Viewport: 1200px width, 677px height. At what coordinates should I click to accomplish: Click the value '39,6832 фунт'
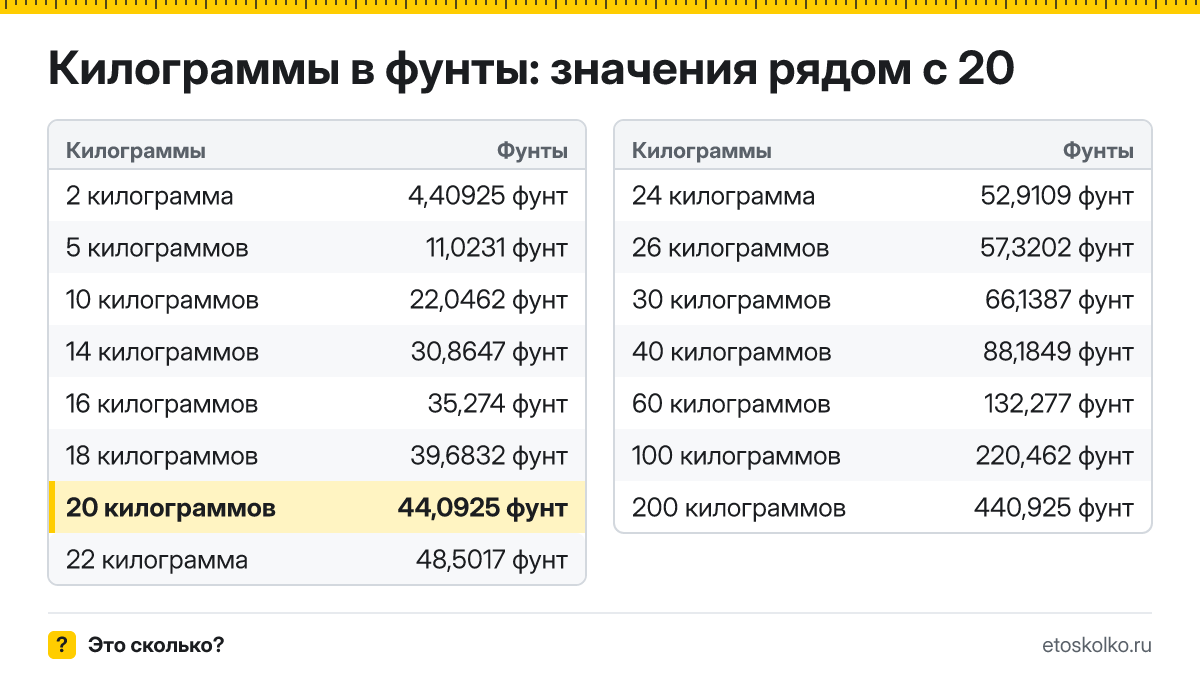point(489,456)
